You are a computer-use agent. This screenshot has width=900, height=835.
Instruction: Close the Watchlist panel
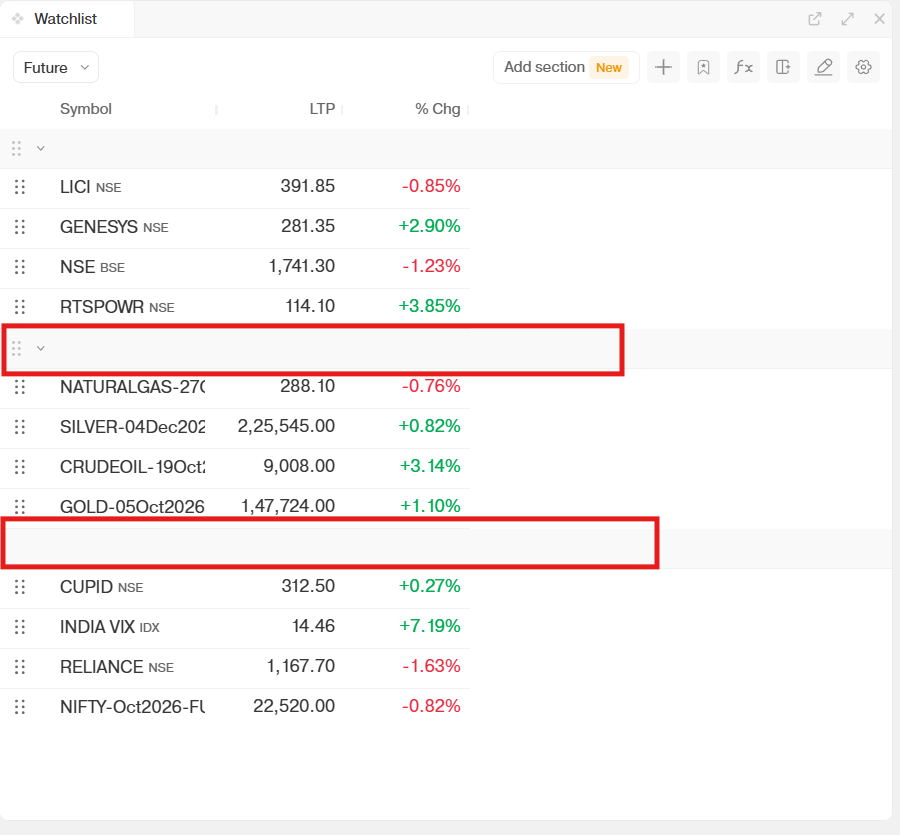879,19
